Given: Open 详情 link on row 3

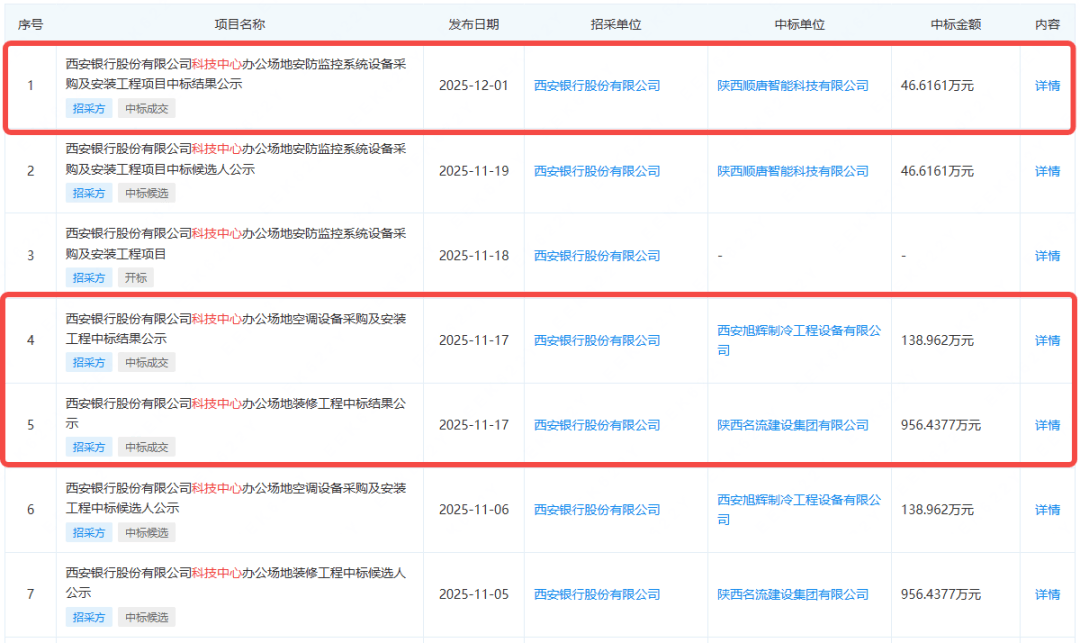Looking at the screenshot, I should point(1046,255).
